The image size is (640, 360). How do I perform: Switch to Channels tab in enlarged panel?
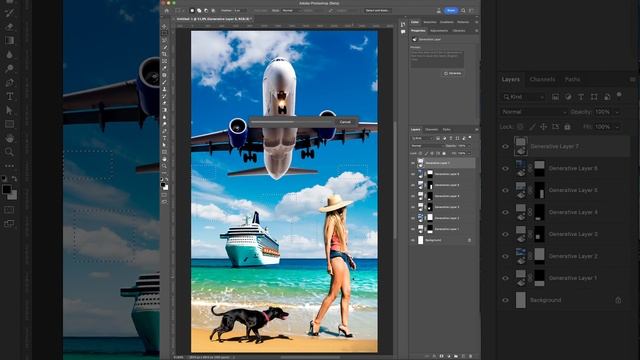(542, 79)
